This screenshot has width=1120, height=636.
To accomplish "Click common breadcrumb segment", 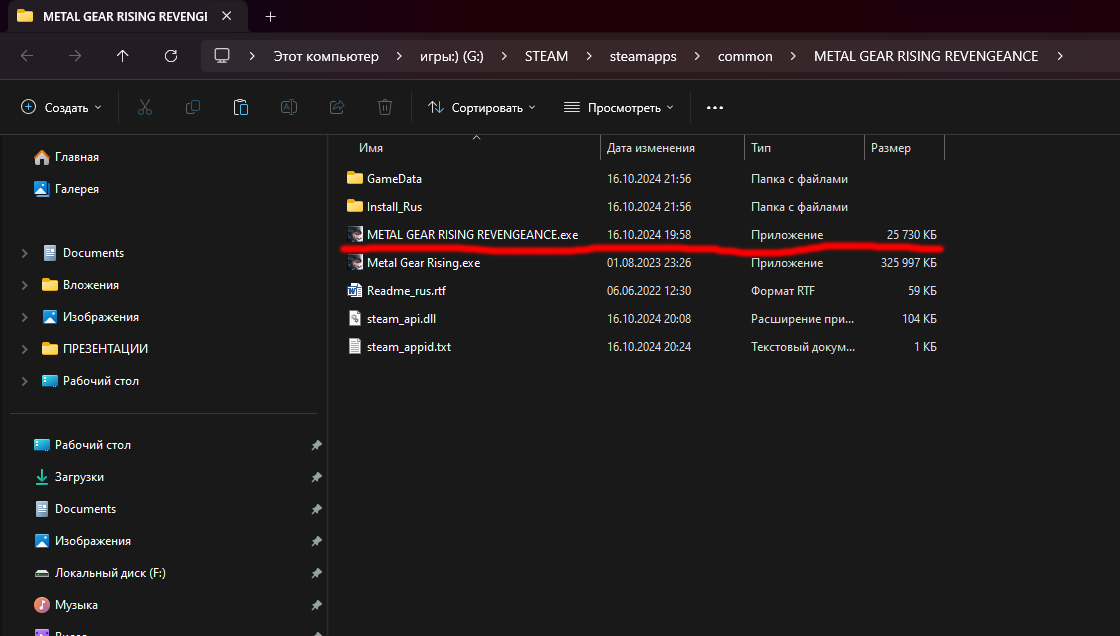I will pyautogui.click(x=745, y=56).
